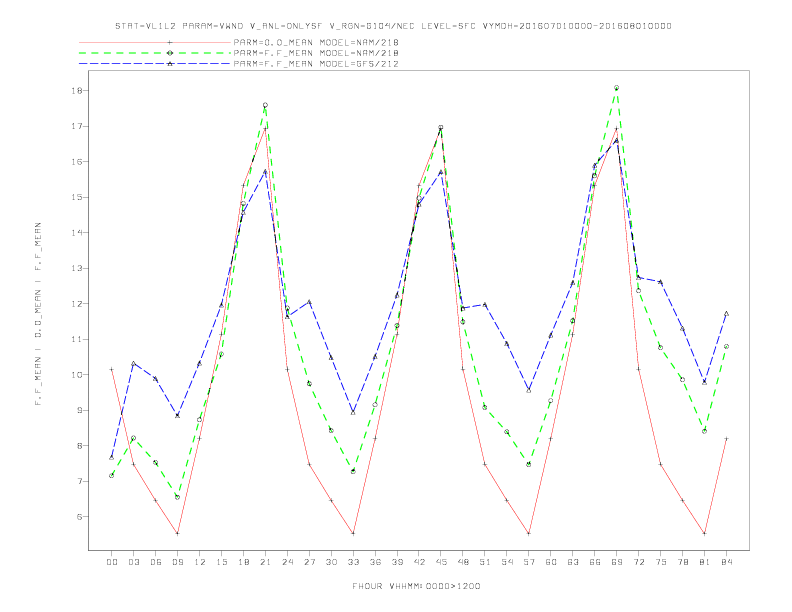Click green circle data point at hour 00

tap(112, 476)
